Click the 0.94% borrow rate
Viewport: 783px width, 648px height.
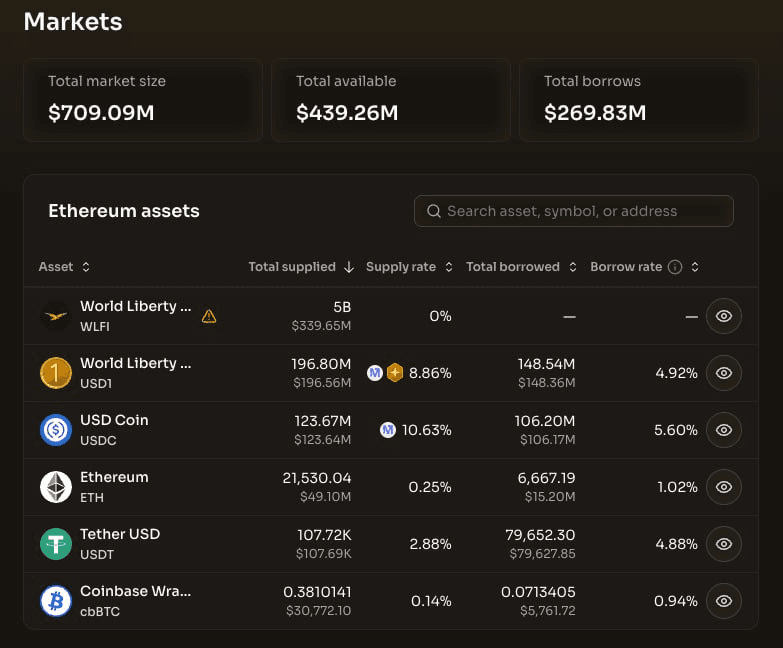pos(676,601)
